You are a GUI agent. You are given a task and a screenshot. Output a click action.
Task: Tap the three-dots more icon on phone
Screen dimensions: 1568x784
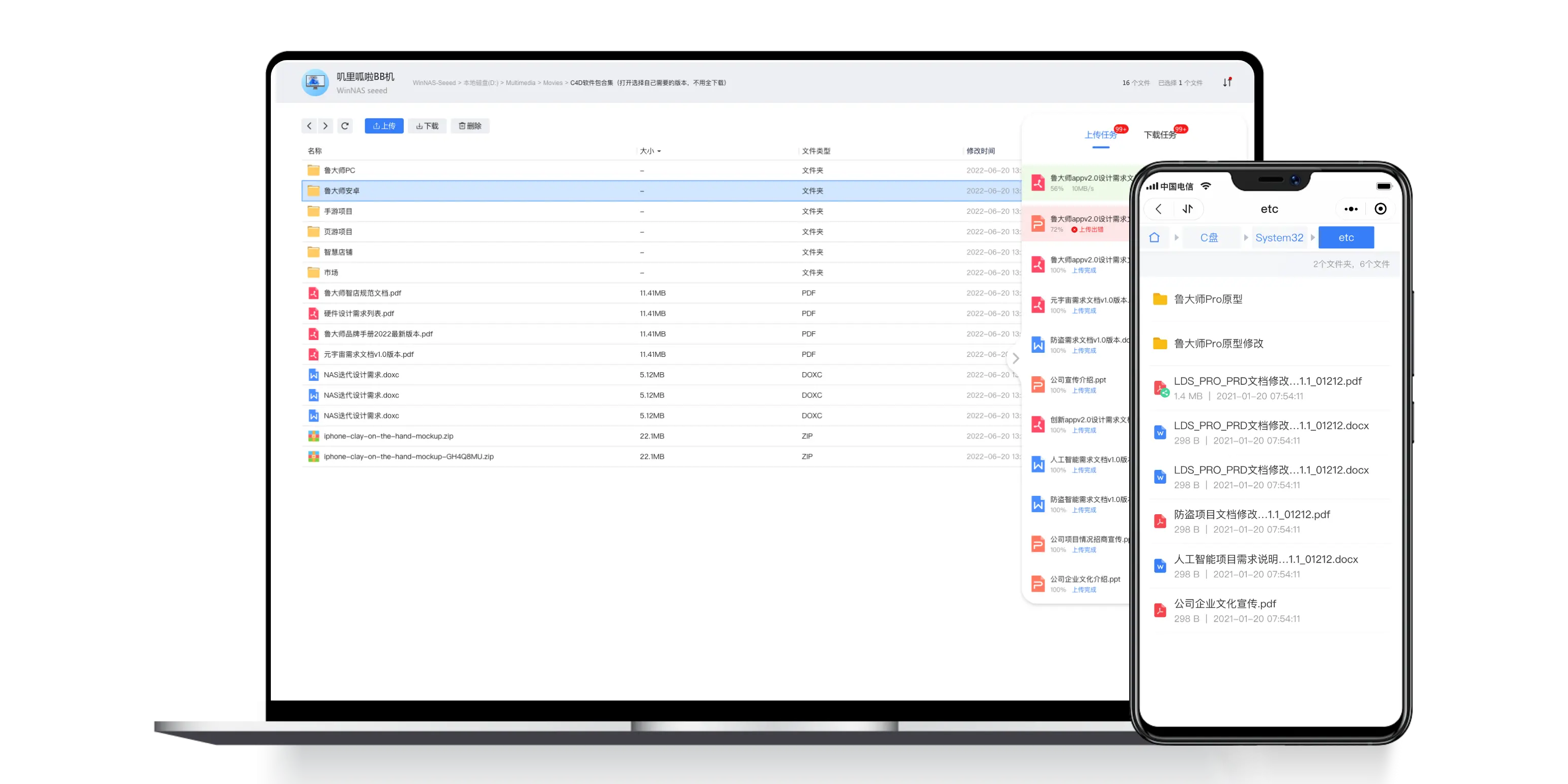click(x=1351, y=209)
